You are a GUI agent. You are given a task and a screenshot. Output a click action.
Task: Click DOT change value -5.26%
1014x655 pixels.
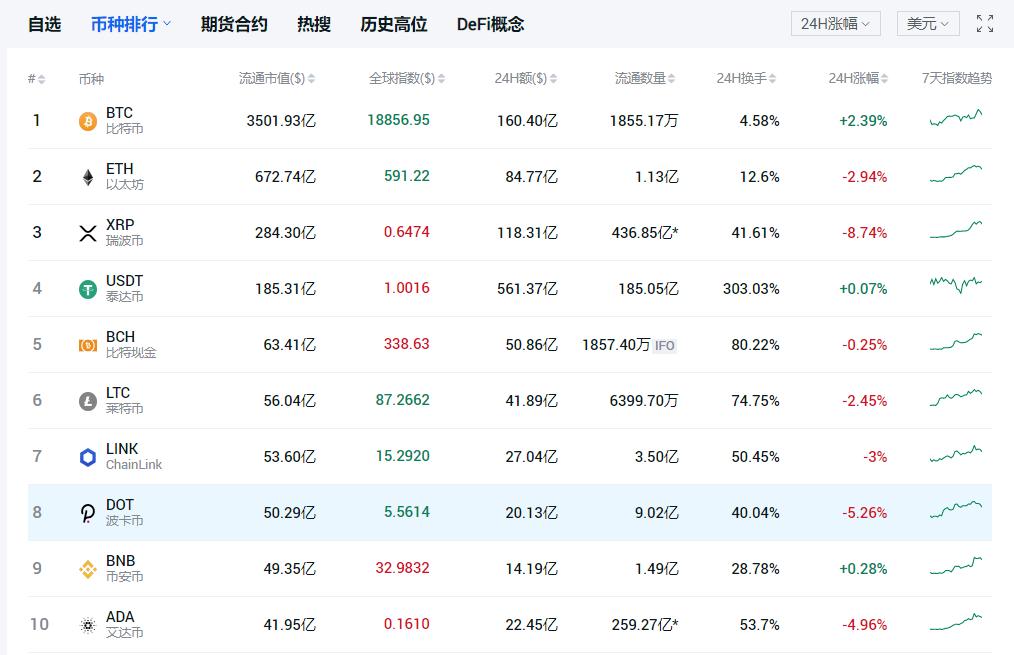865,513
